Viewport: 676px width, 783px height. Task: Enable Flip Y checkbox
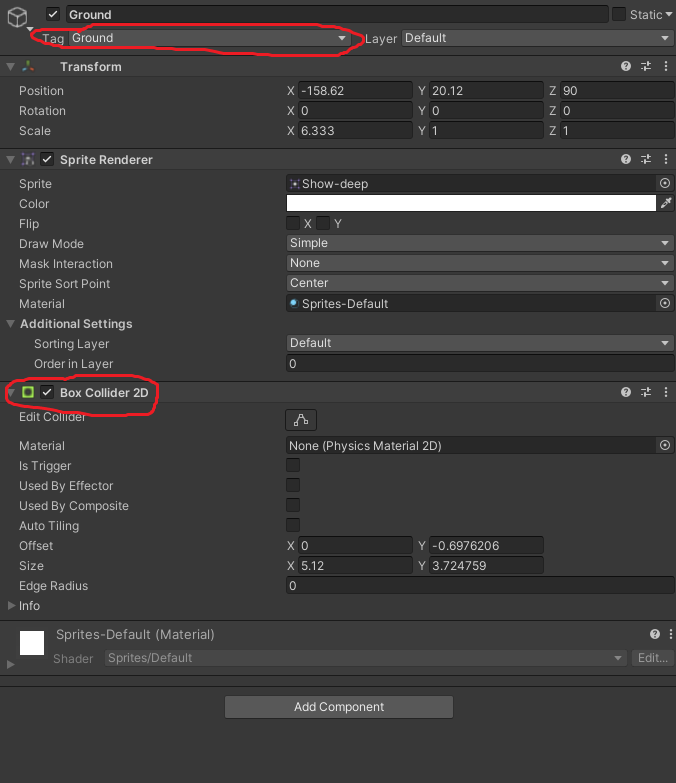(x=323, y=223)
